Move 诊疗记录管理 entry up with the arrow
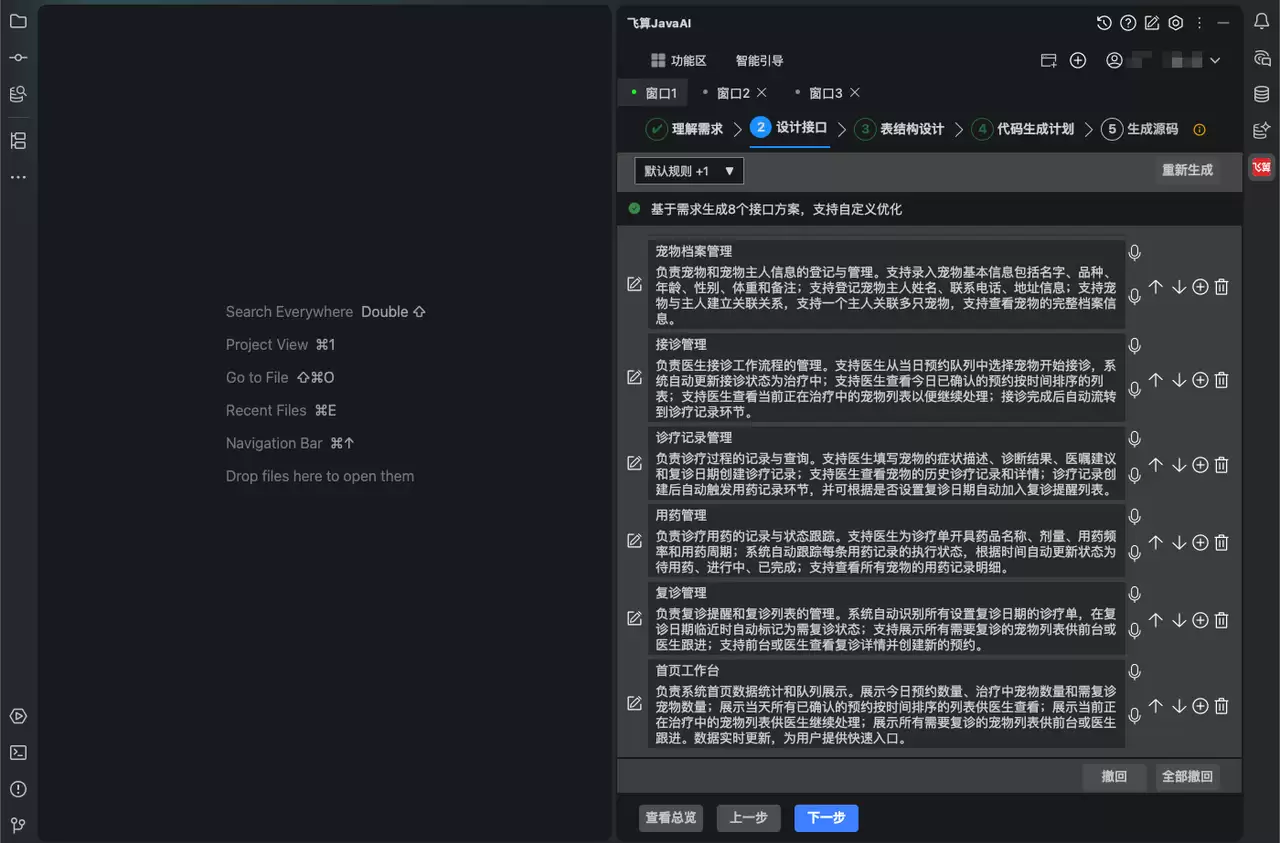This screenshot has height=843, width=1280. tap(1156, 465)
